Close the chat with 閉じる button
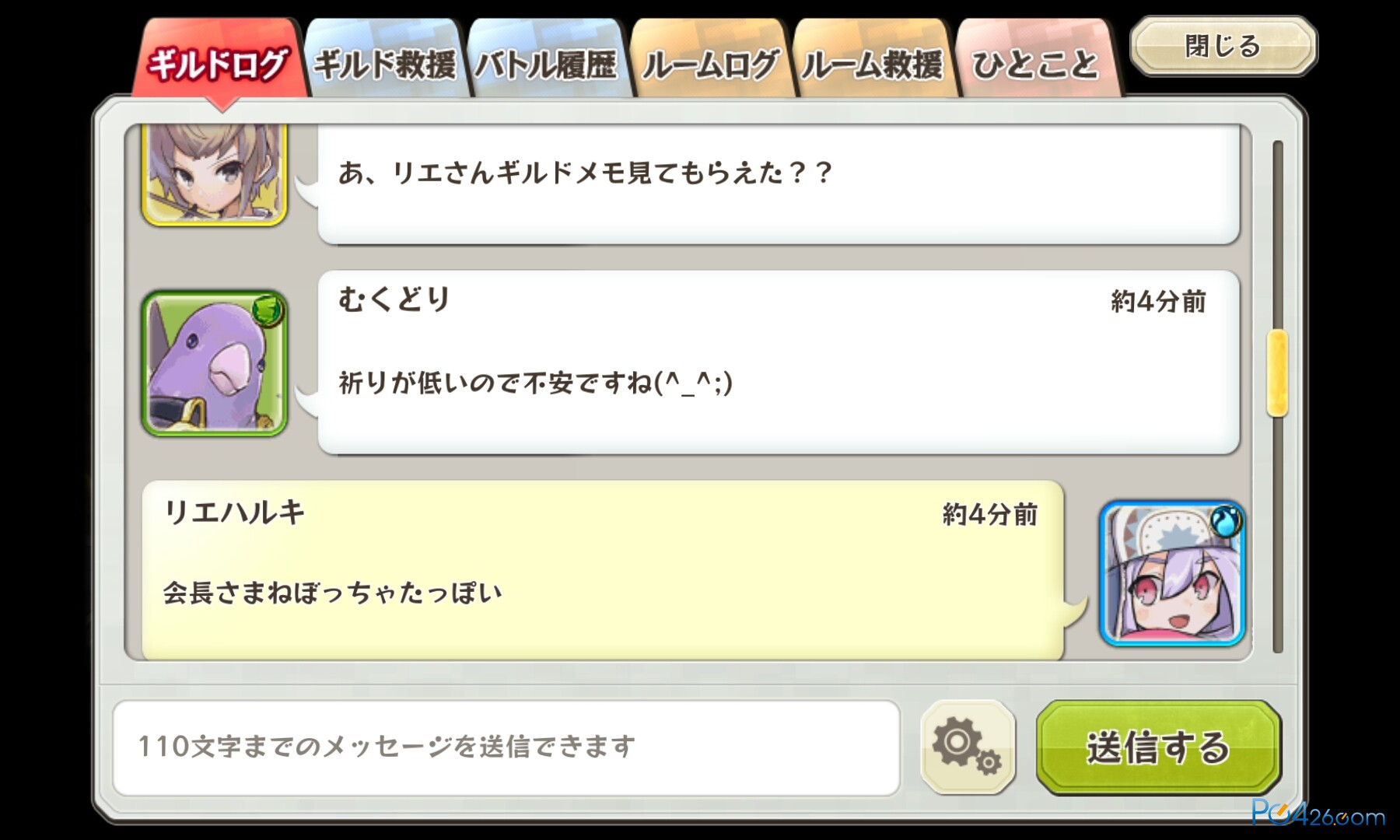 click(1223, 46)
